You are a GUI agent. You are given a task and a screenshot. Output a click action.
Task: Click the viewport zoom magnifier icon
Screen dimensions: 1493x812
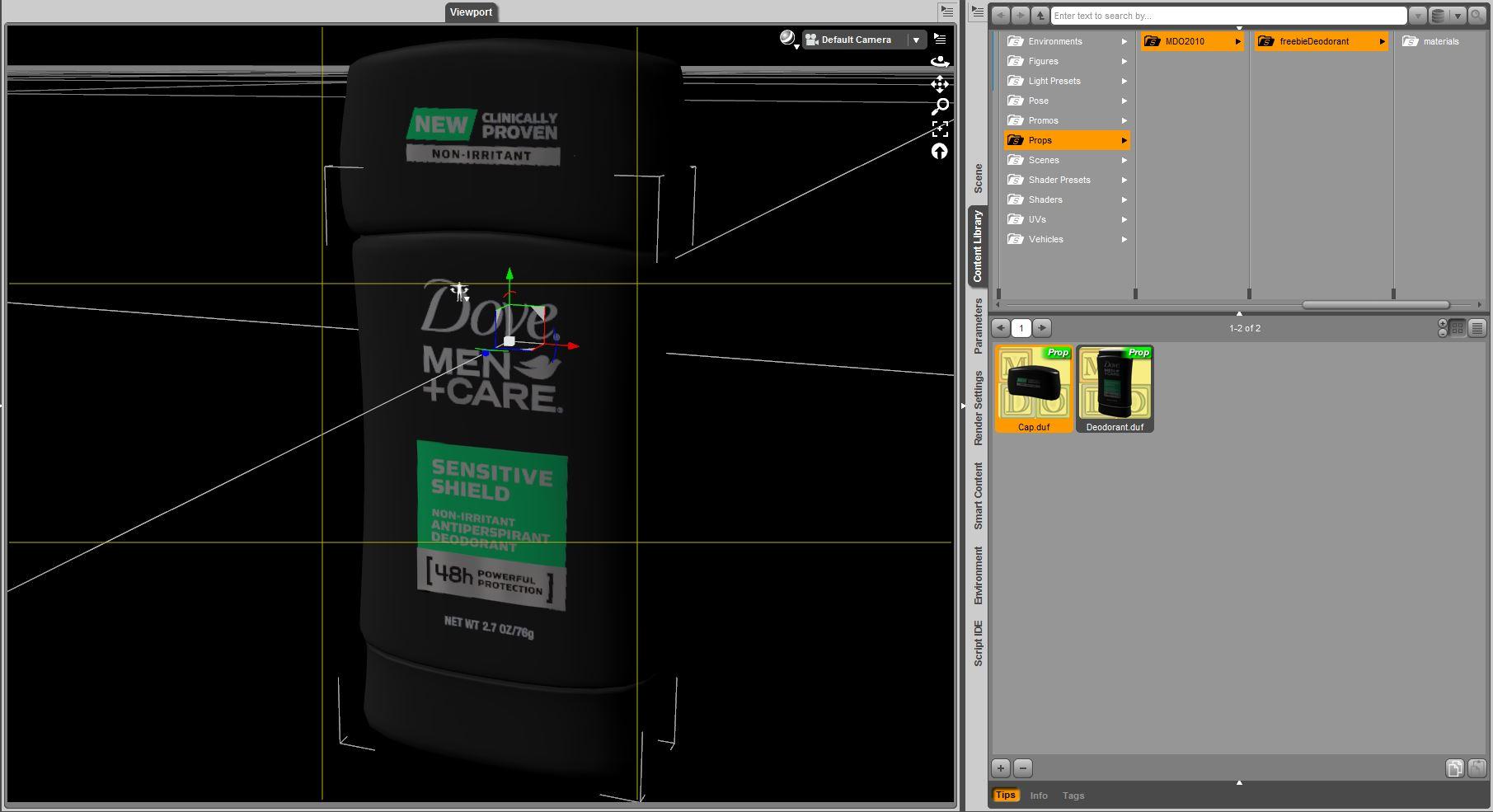coord(940,106)
